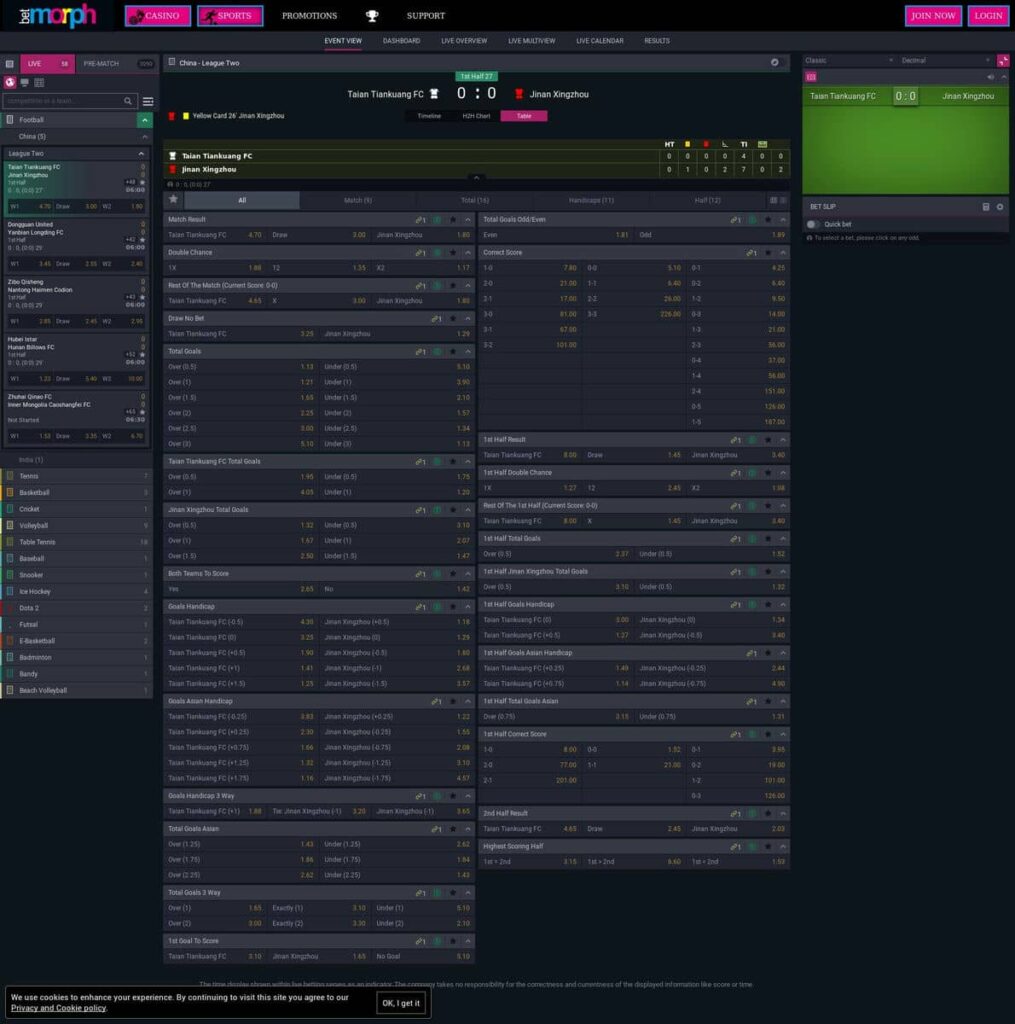Favorite the Goals Handicap market star
The height and width of the screenshot is (1024, 1015).
pos(453,607)
